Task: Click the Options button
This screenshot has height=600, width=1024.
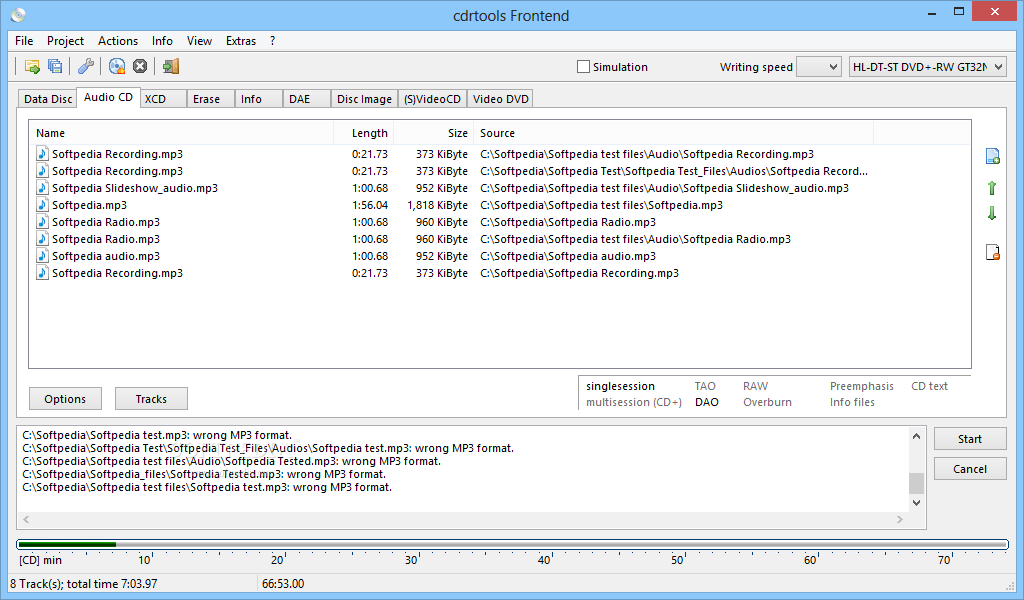Action: click(65, 399)
